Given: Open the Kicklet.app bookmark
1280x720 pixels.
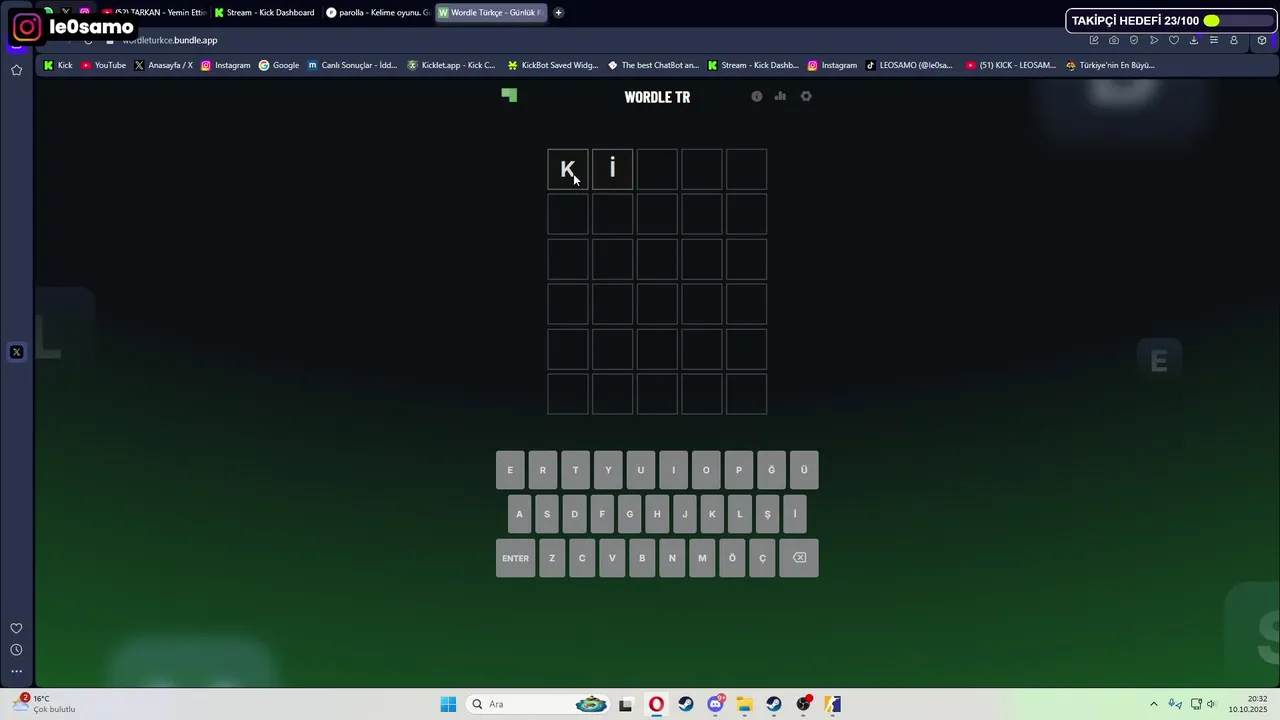Looking at the screenshot, I should pyautogui.click(x=451, y=65).
